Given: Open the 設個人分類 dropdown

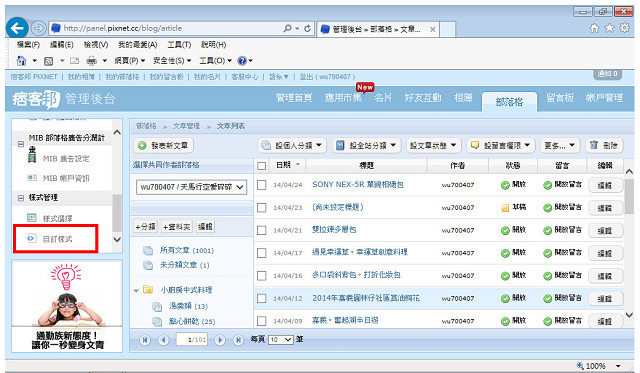Looking at the screenshot, I should click(292, 145).
